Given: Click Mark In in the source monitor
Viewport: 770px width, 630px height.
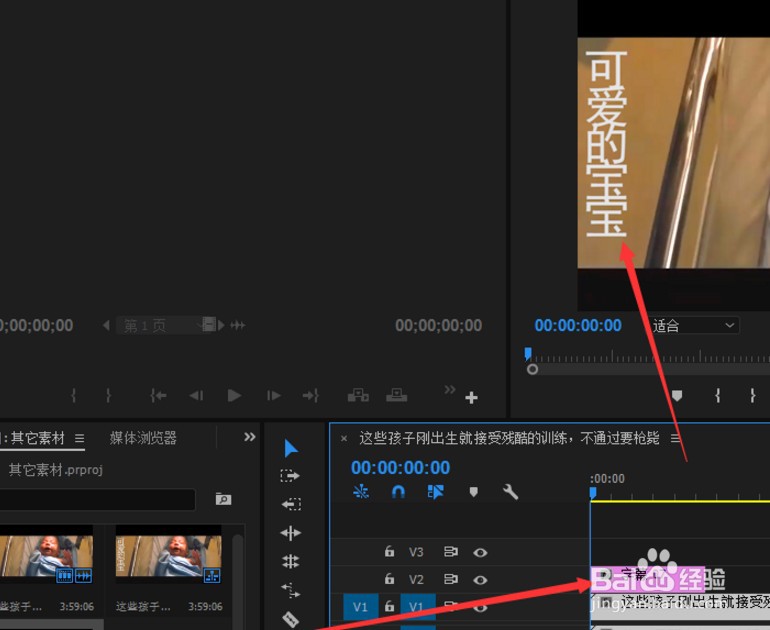Looking at the screenshot, I should [74, 395].
